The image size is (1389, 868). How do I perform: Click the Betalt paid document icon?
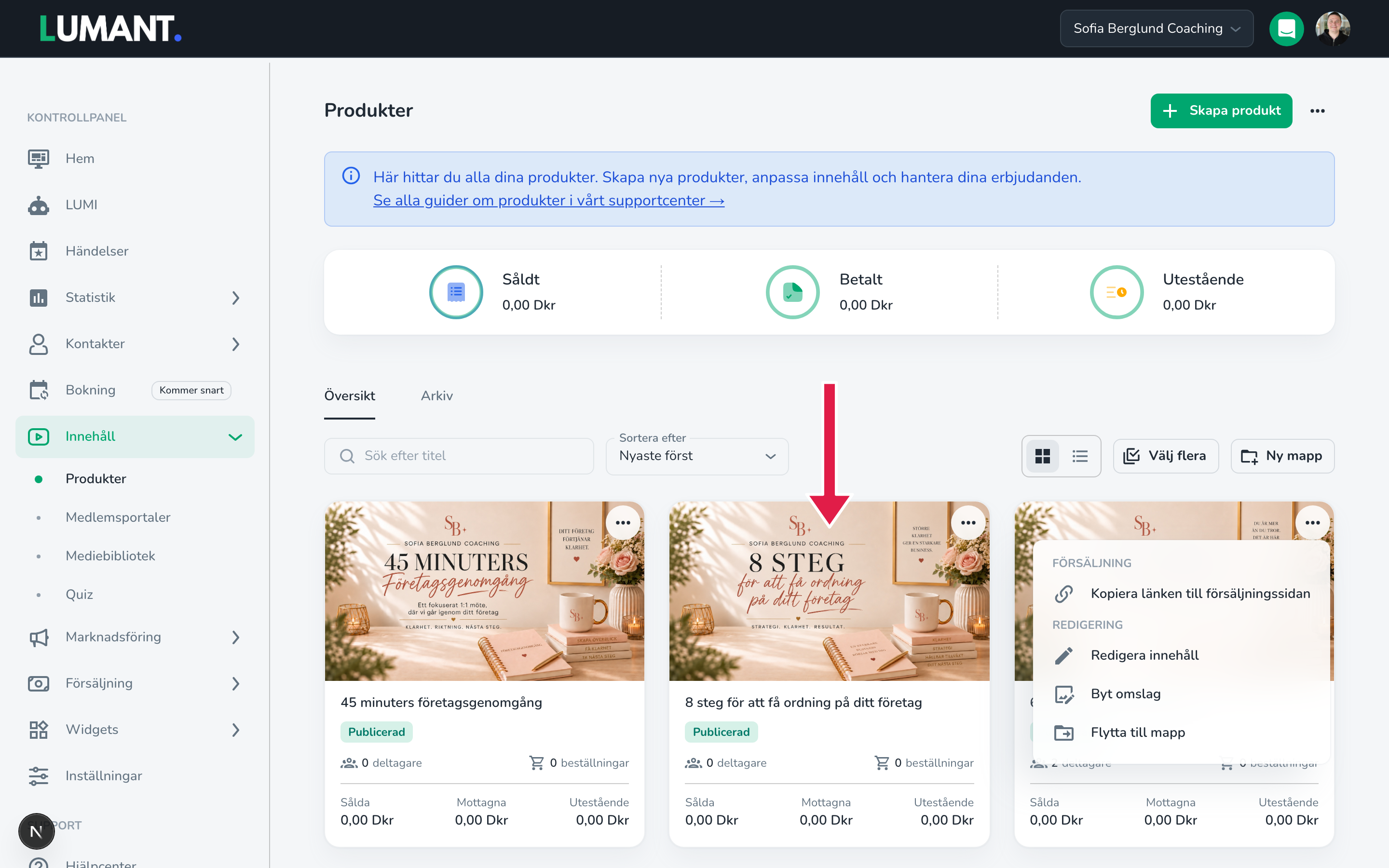(x=793, y=292)
